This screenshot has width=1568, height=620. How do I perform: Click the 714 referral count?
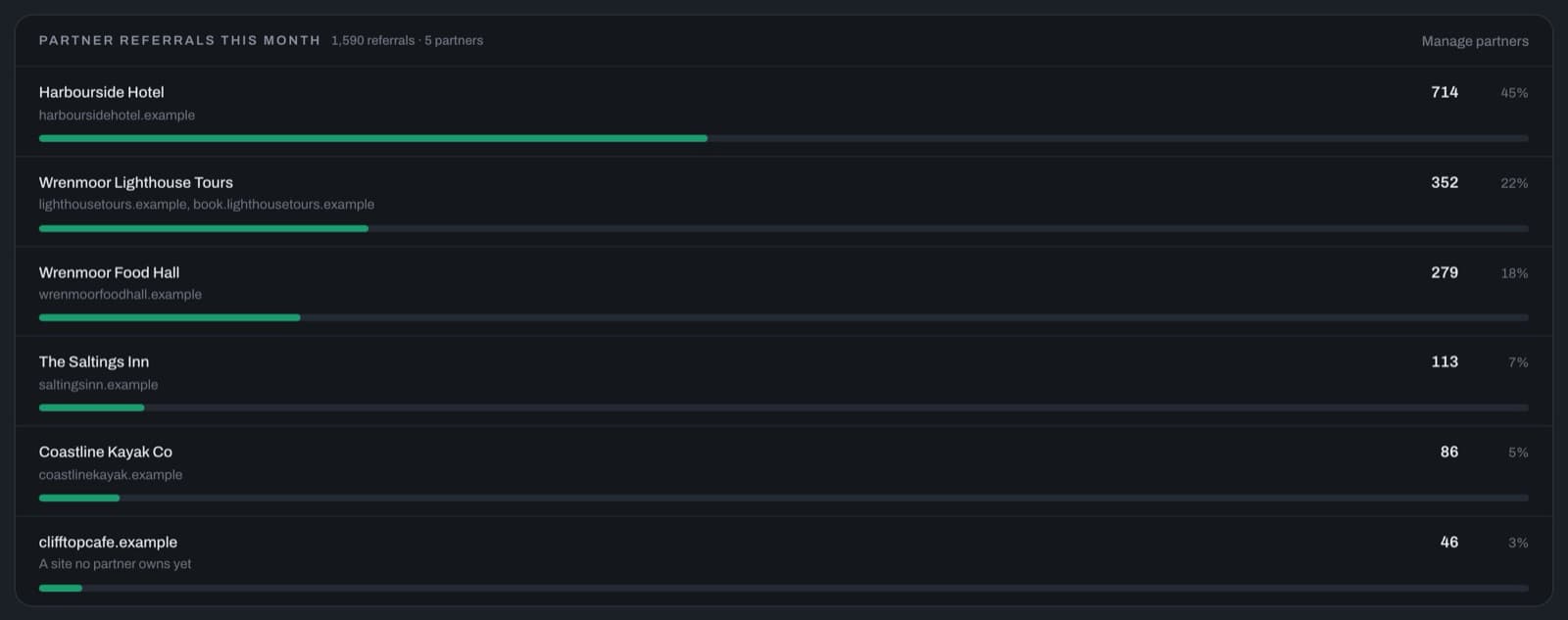1445,92
